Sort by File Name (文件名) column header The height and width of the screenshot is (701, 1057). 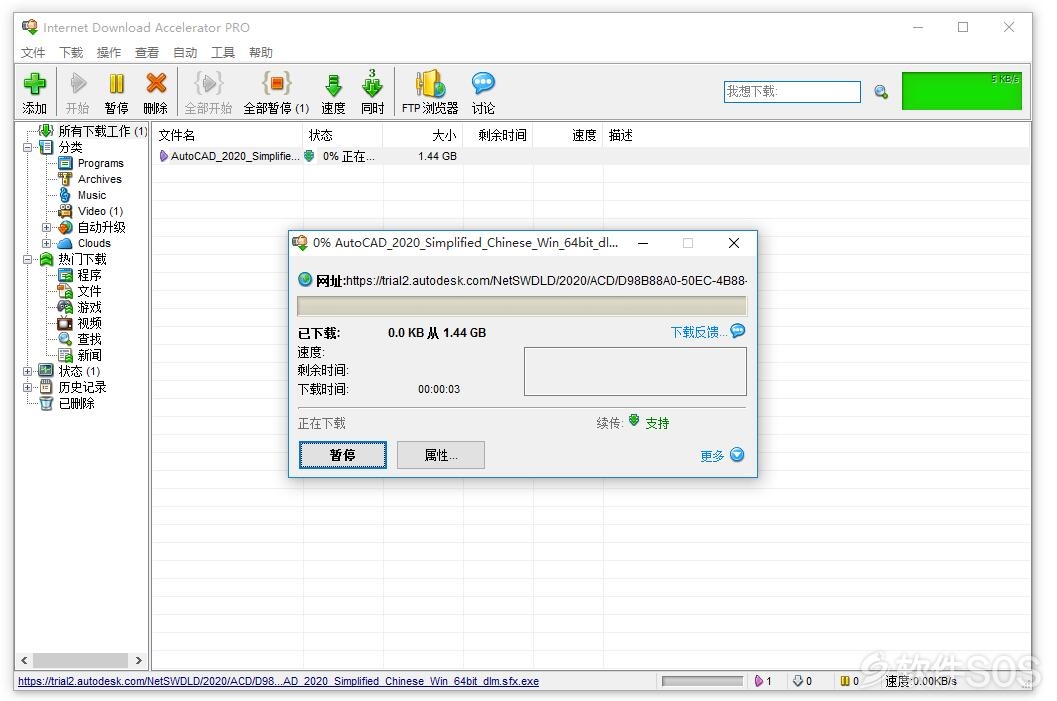pyautogui.click(x=228, y=135)
